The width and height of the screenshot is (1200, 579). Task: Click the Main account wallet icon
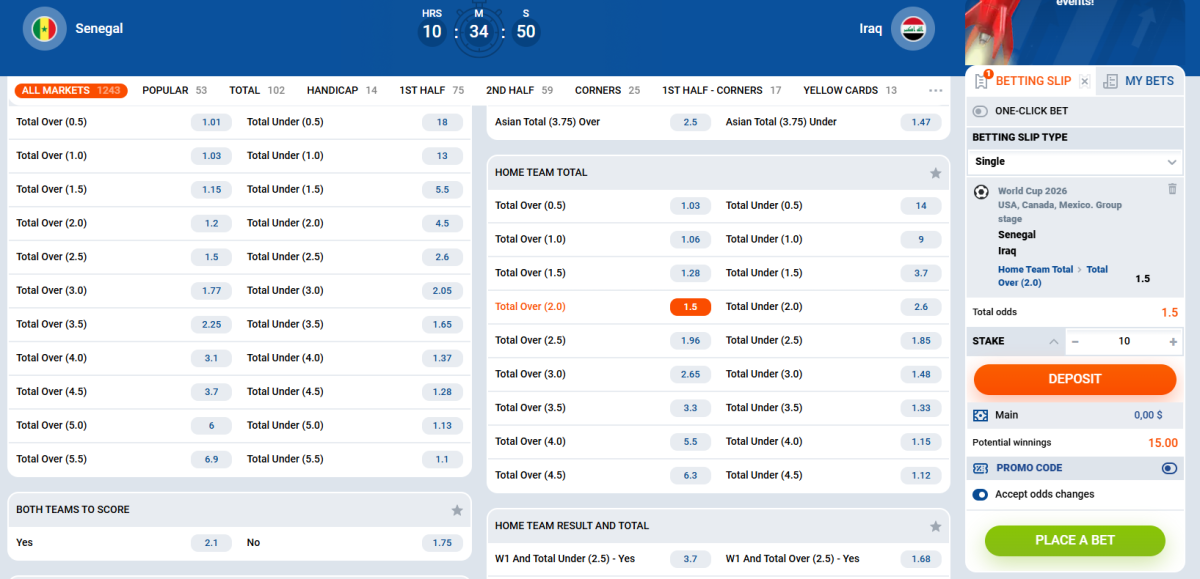tap(981, 415)
